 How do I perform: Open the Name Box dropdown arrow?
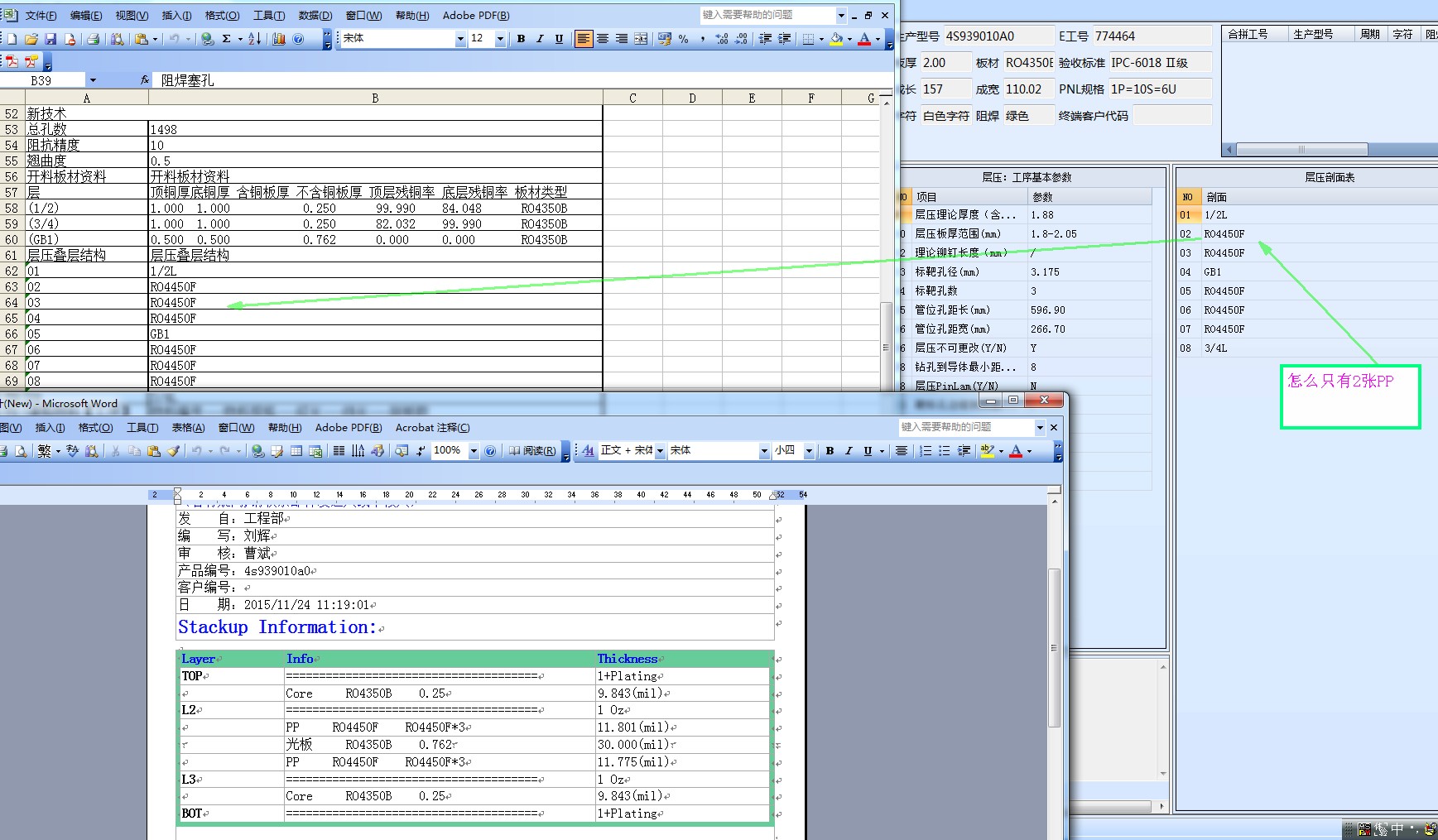[x=93, y=80]
